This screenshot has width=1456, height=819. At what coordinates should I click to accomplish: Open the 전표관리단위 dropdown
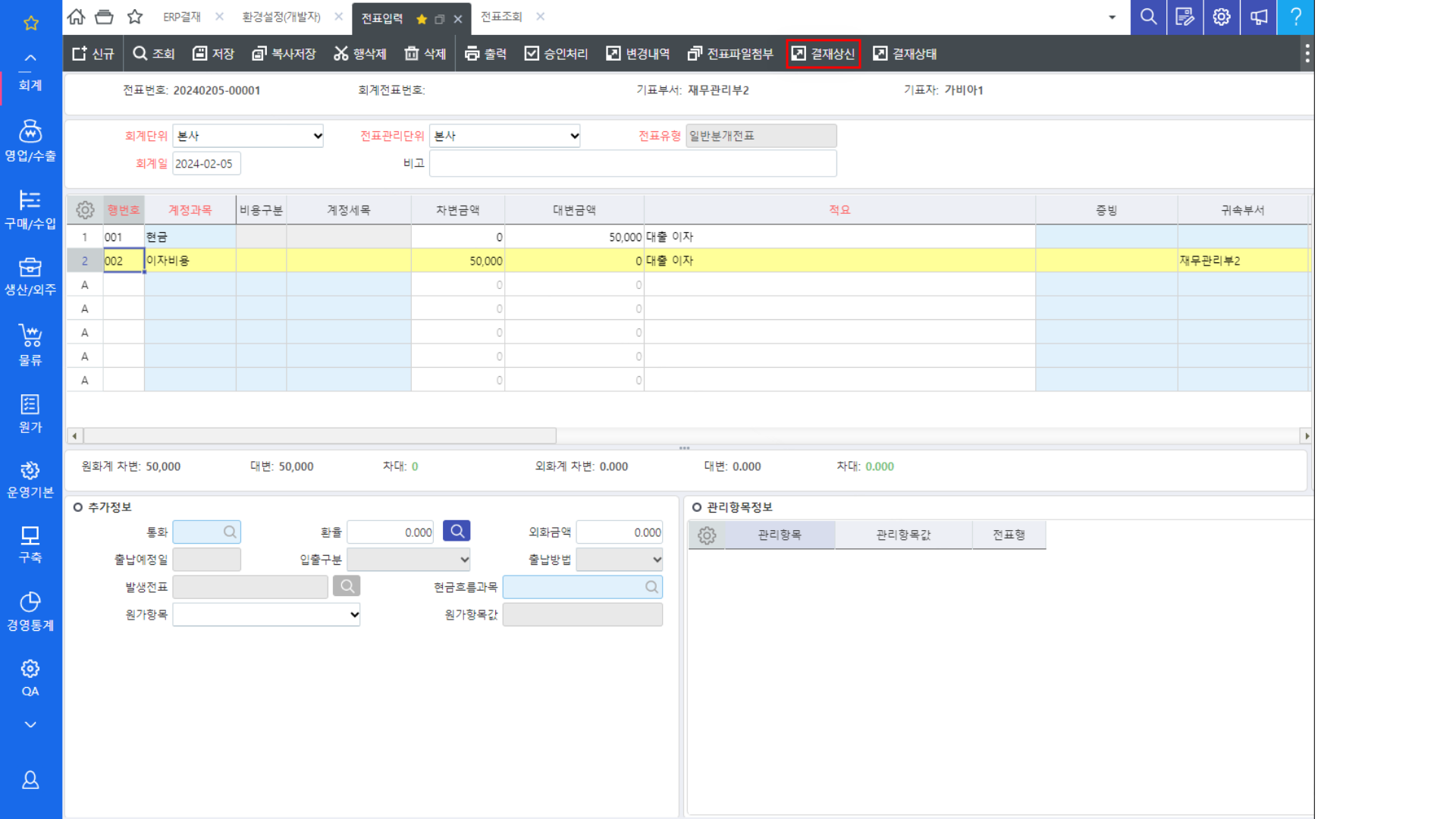[x=505, y=136]
